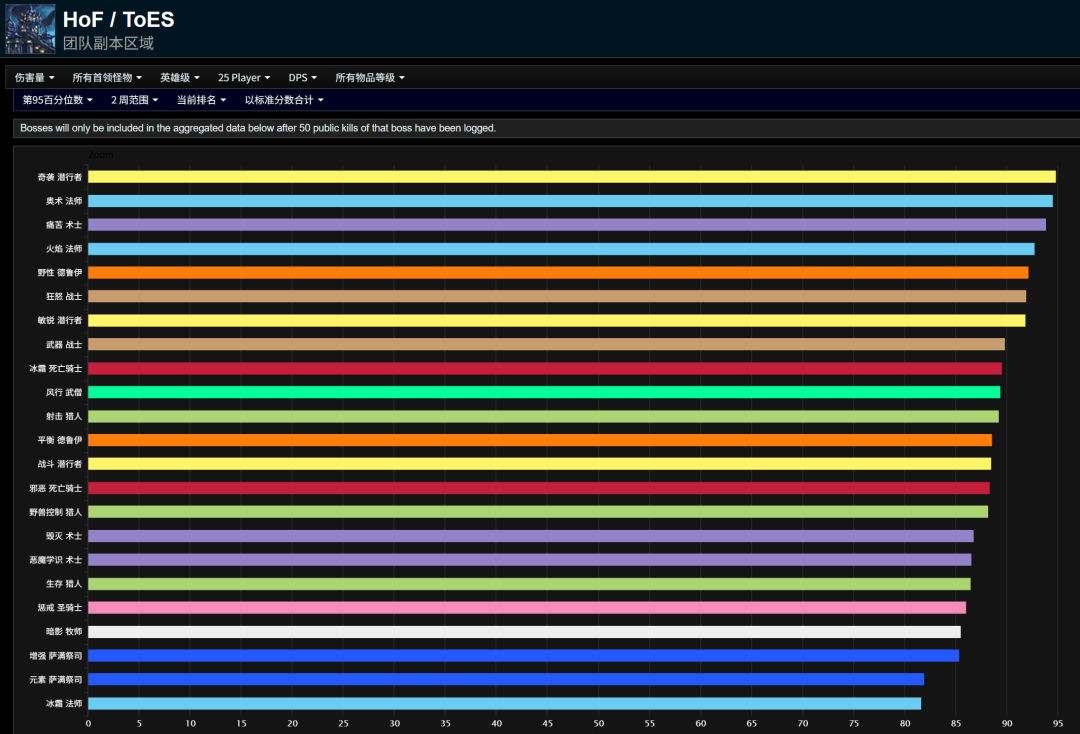Click the light blue 火焰 法师 bar
This screenshot has width=1080, height=734.
tap(561, 249)
